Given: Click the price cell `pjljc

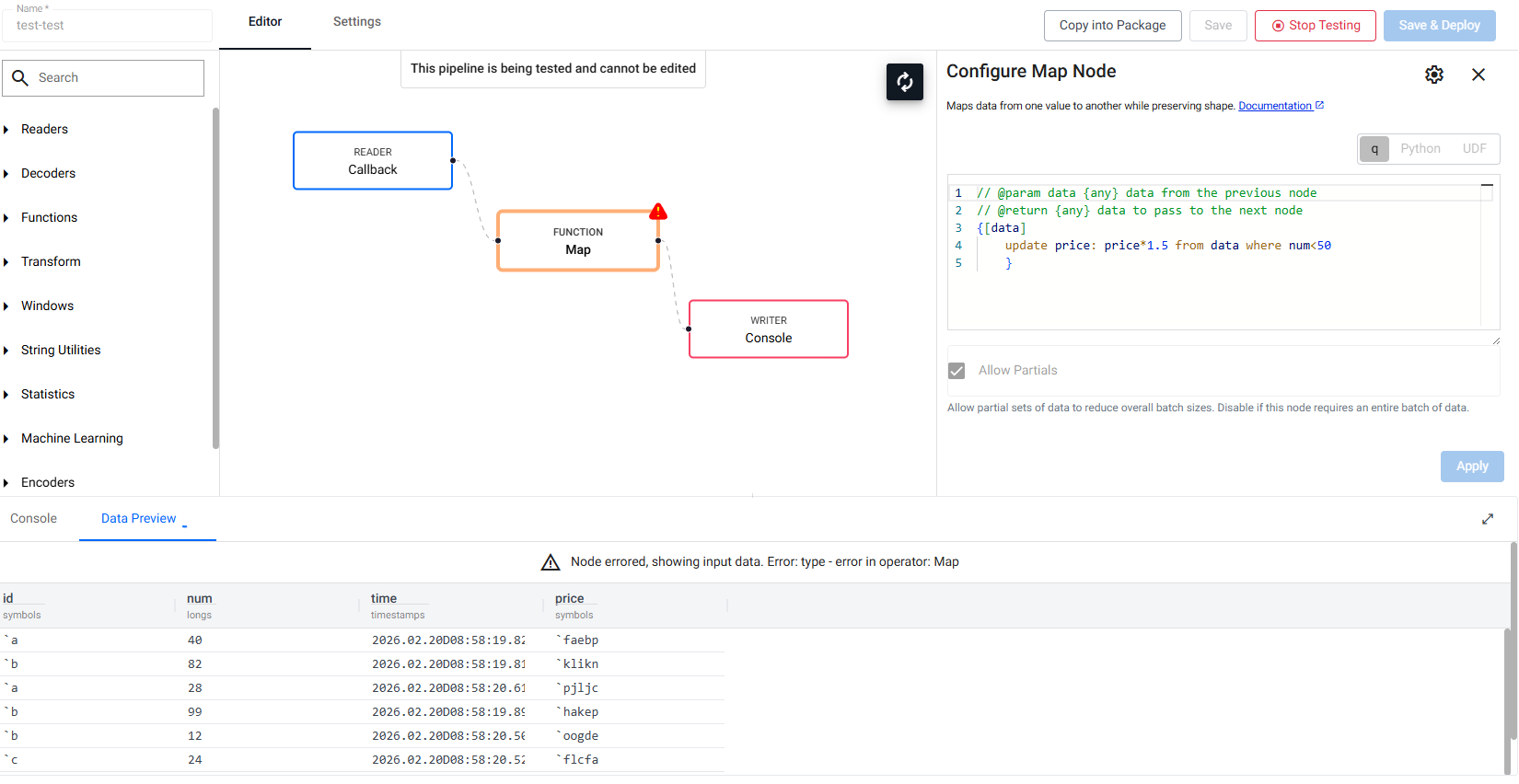Looking at the screenshot, I should tap(577, 688).
